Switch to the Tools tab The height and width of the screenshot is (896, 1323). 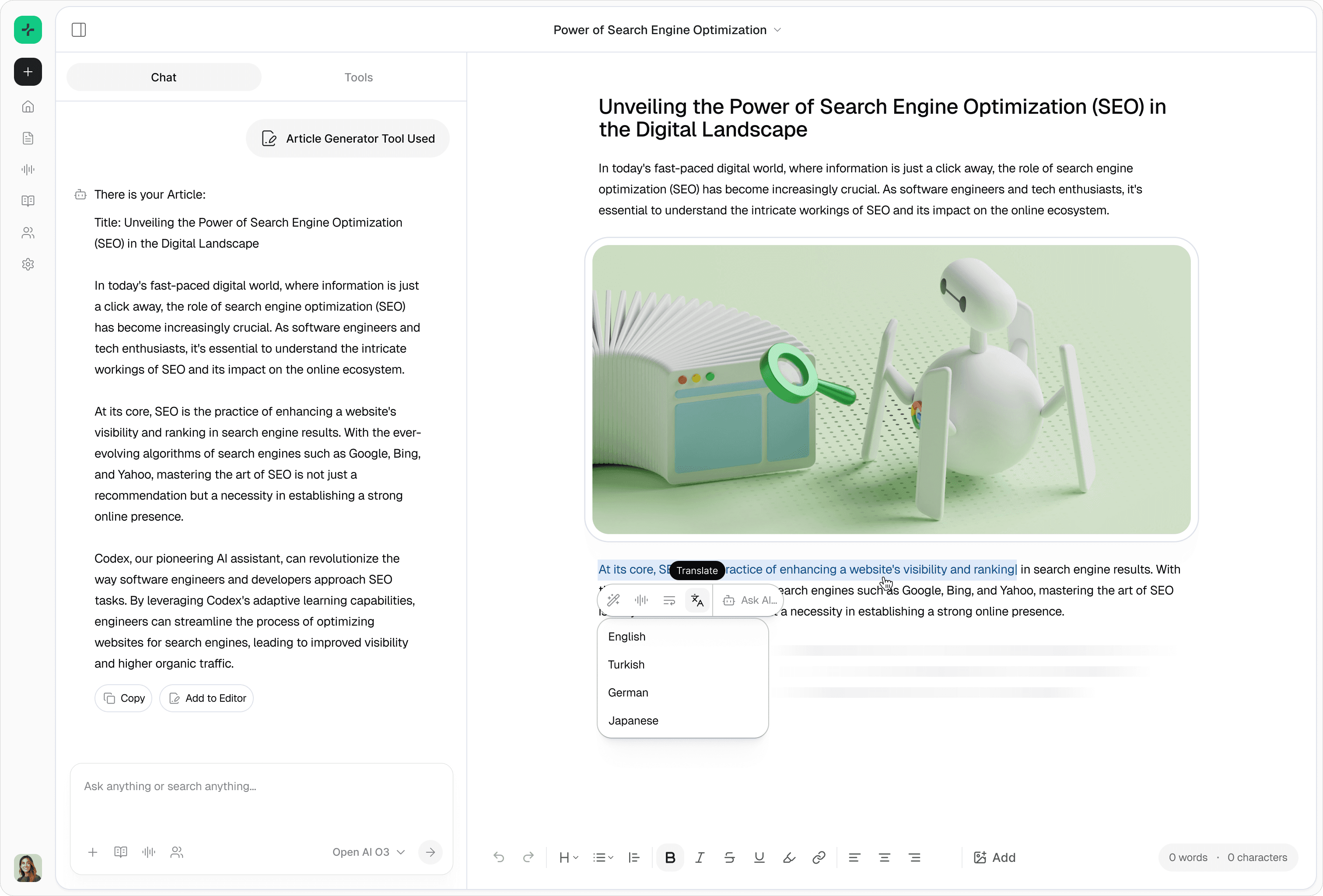pos(358,77)
